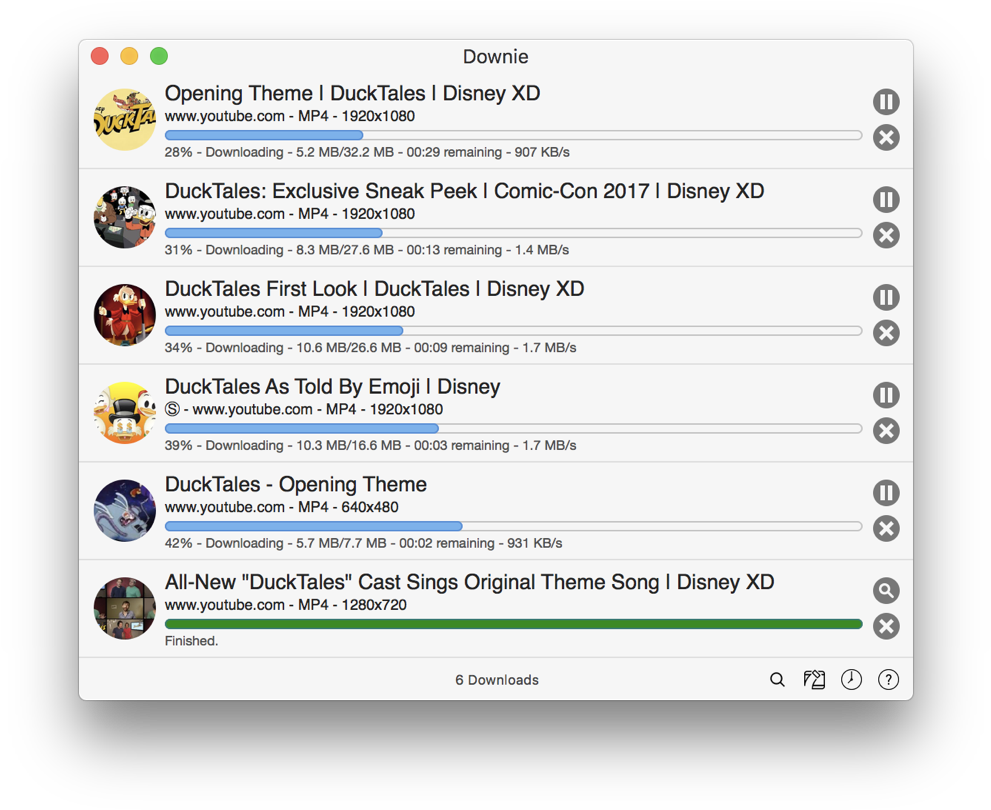The width and height of the screenshot is (991, 810).
Task: Cancel the DuckTales - Opening Theme 640x480 download
Action: pos(885,529)
